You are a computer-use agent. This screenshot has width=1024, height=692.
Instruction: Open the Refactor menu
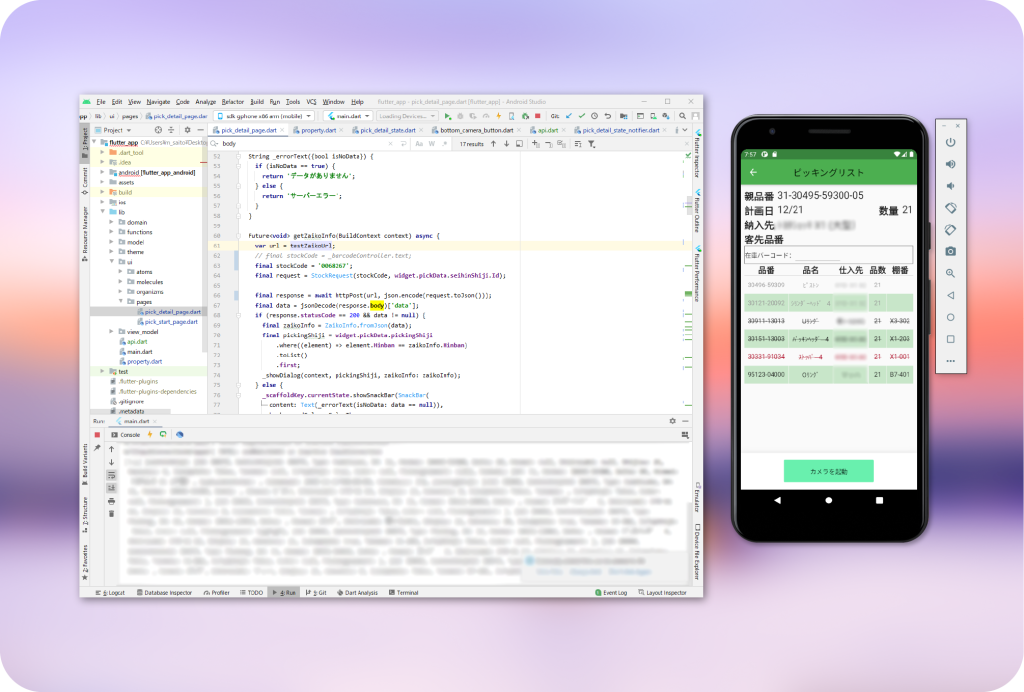pyautogui.click(x=232, y=102)
